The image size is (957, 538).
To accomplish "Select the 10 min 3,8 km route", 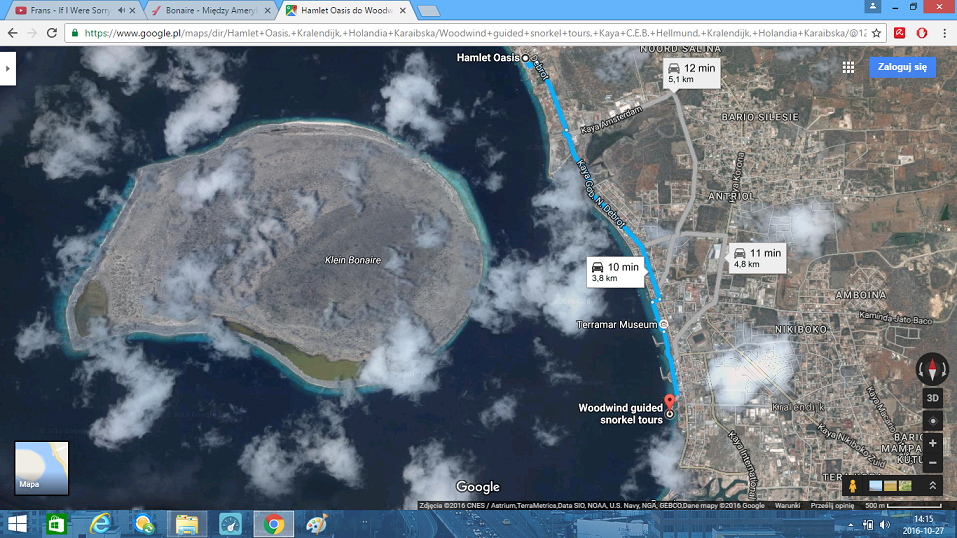I will [615, 272].
